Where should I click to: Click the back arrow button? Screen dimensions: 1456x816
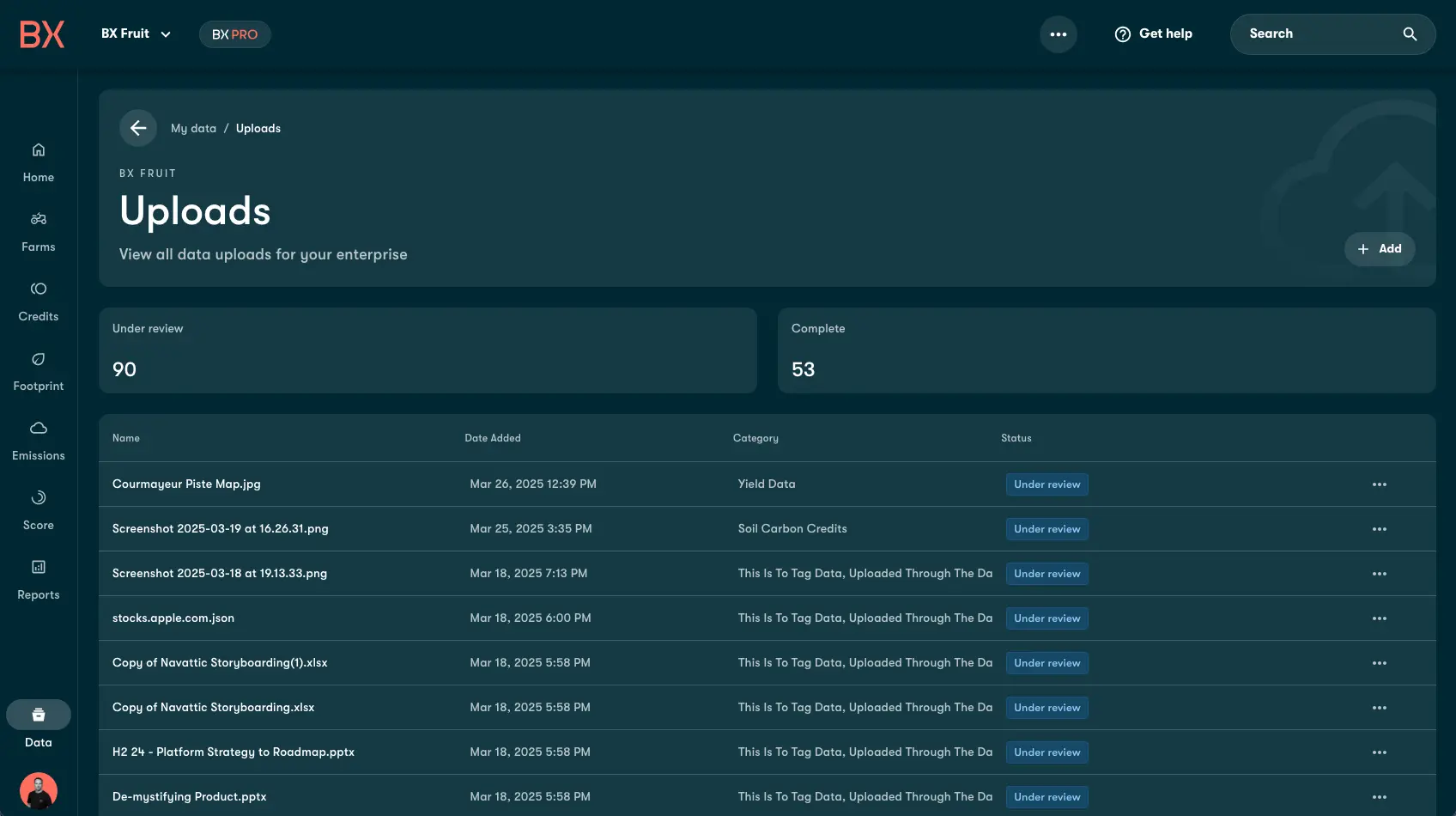[x=138, y=129]
